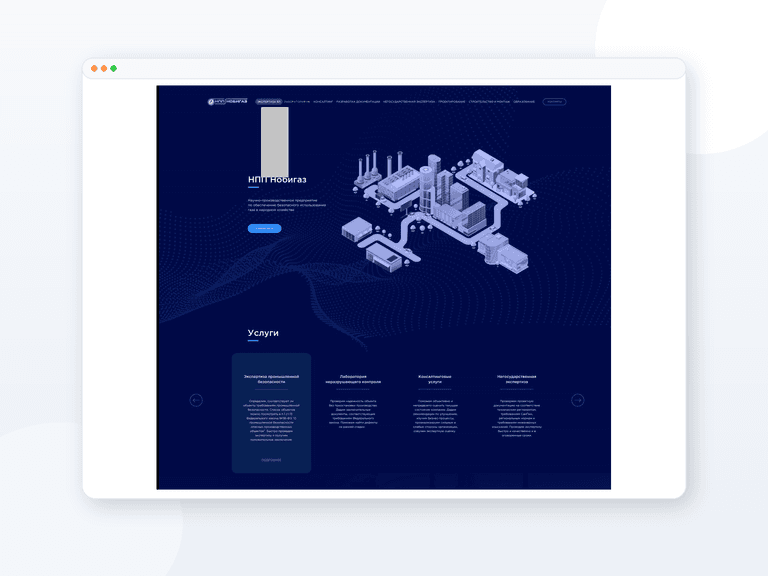Click the gray dropdown panel under Экспертиза

[275, 142]
